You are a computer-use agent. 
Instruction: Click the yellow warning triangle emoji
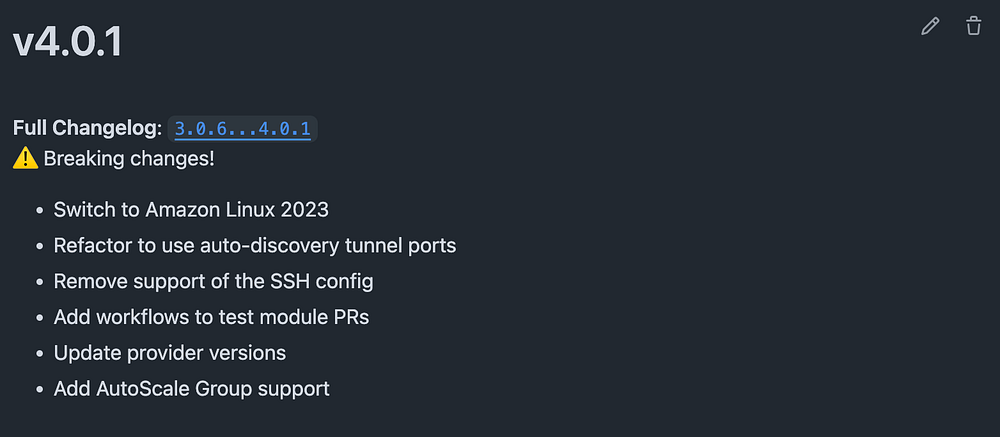[x=26, y=159]
